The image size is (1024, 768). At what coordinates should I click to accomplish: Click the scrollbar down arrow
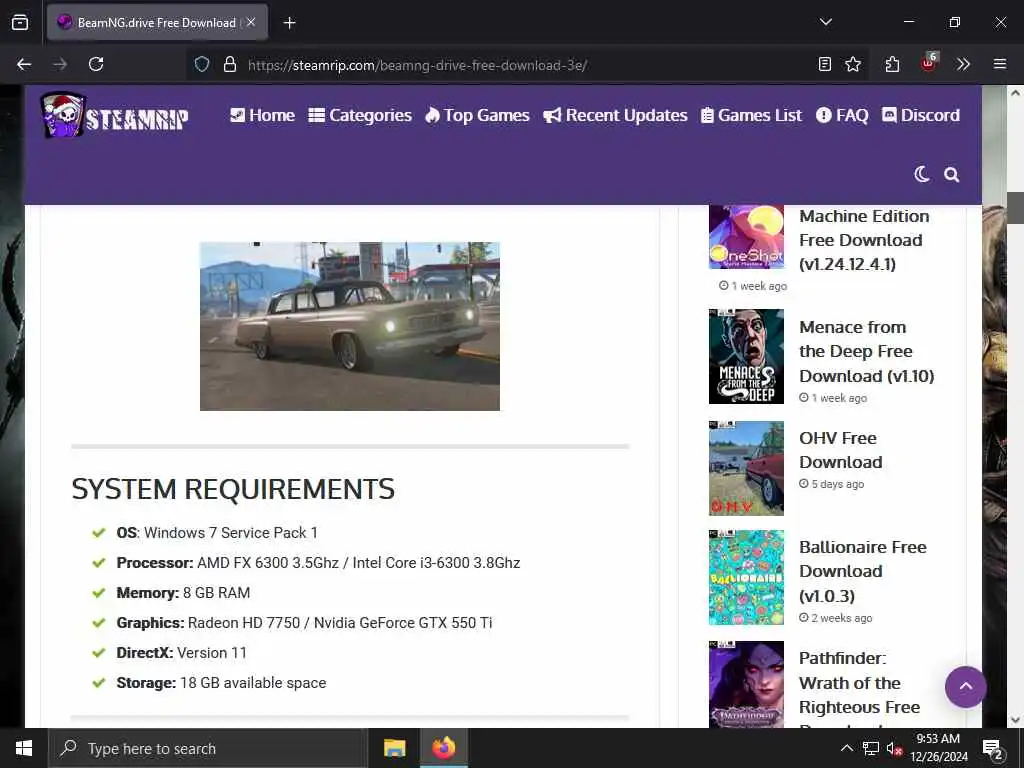[x=1015, y=720]
